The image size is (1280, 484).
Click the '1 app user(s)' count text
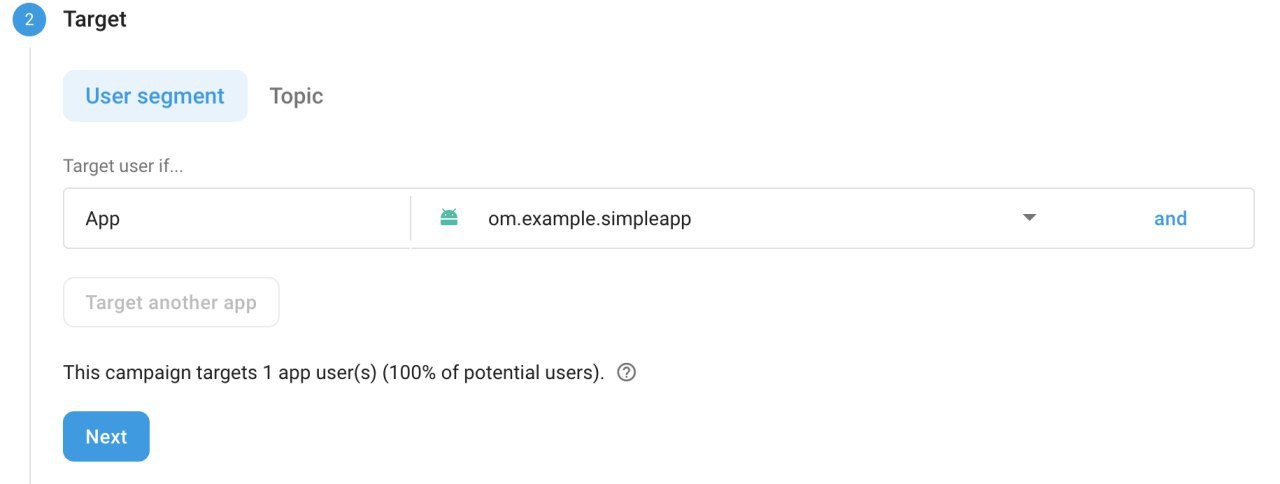pyautogui.click(x=320, y=373)
